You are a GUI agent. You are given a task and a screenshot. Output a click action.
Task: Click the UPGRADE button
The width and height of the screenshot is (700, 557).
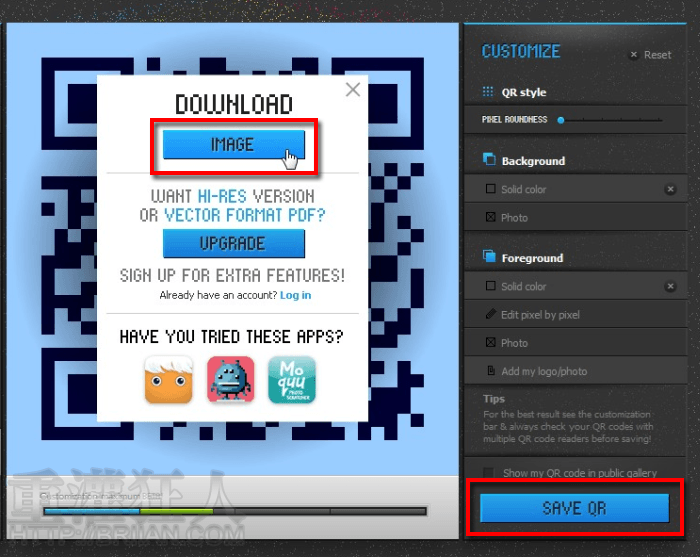tap(233, 243)
